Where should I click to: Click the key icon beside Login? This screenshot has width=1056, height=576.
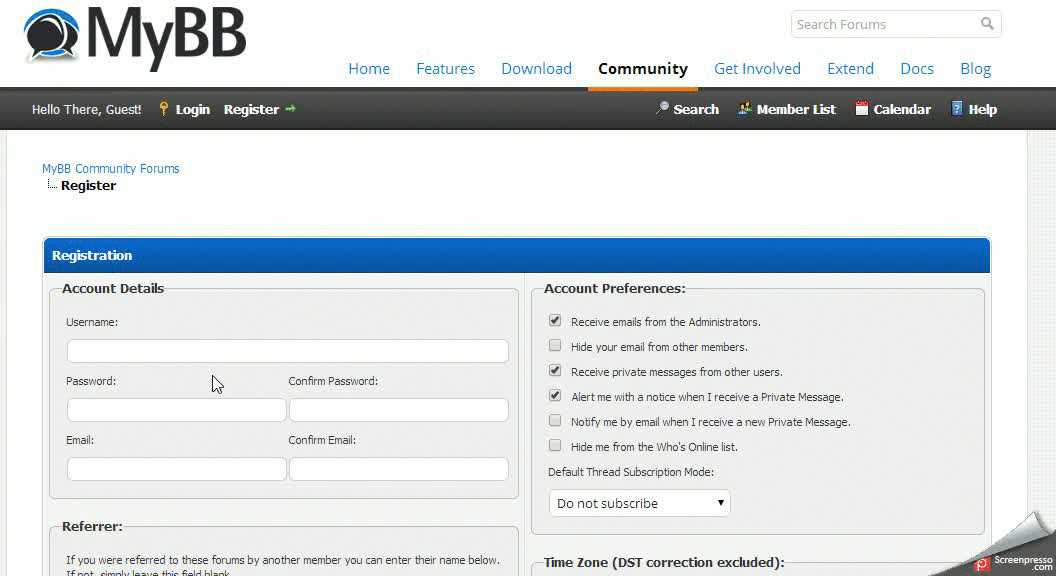point(164,108)
